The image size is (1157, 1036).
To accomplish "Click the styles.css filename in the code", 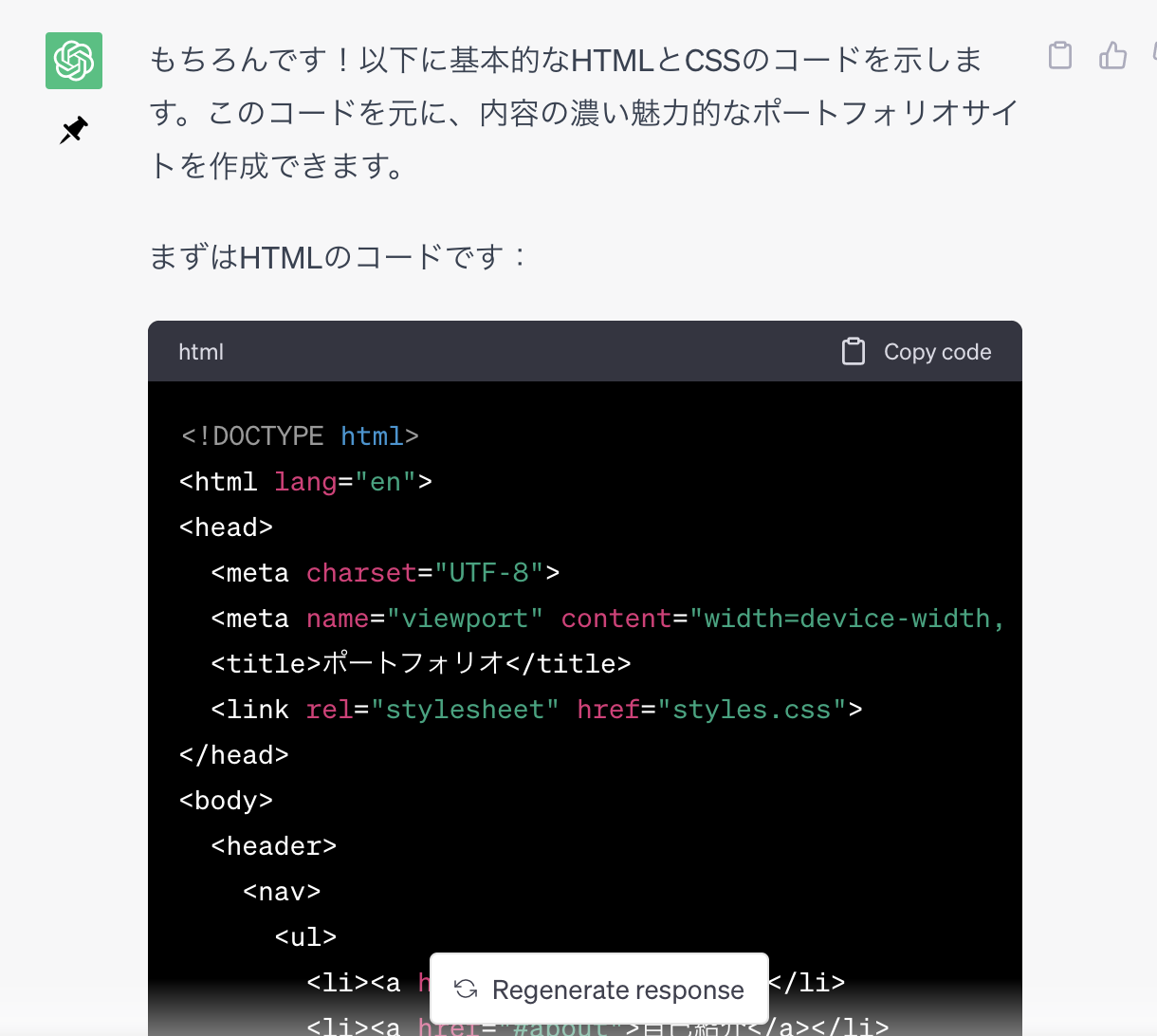I will tap(752, 709).
